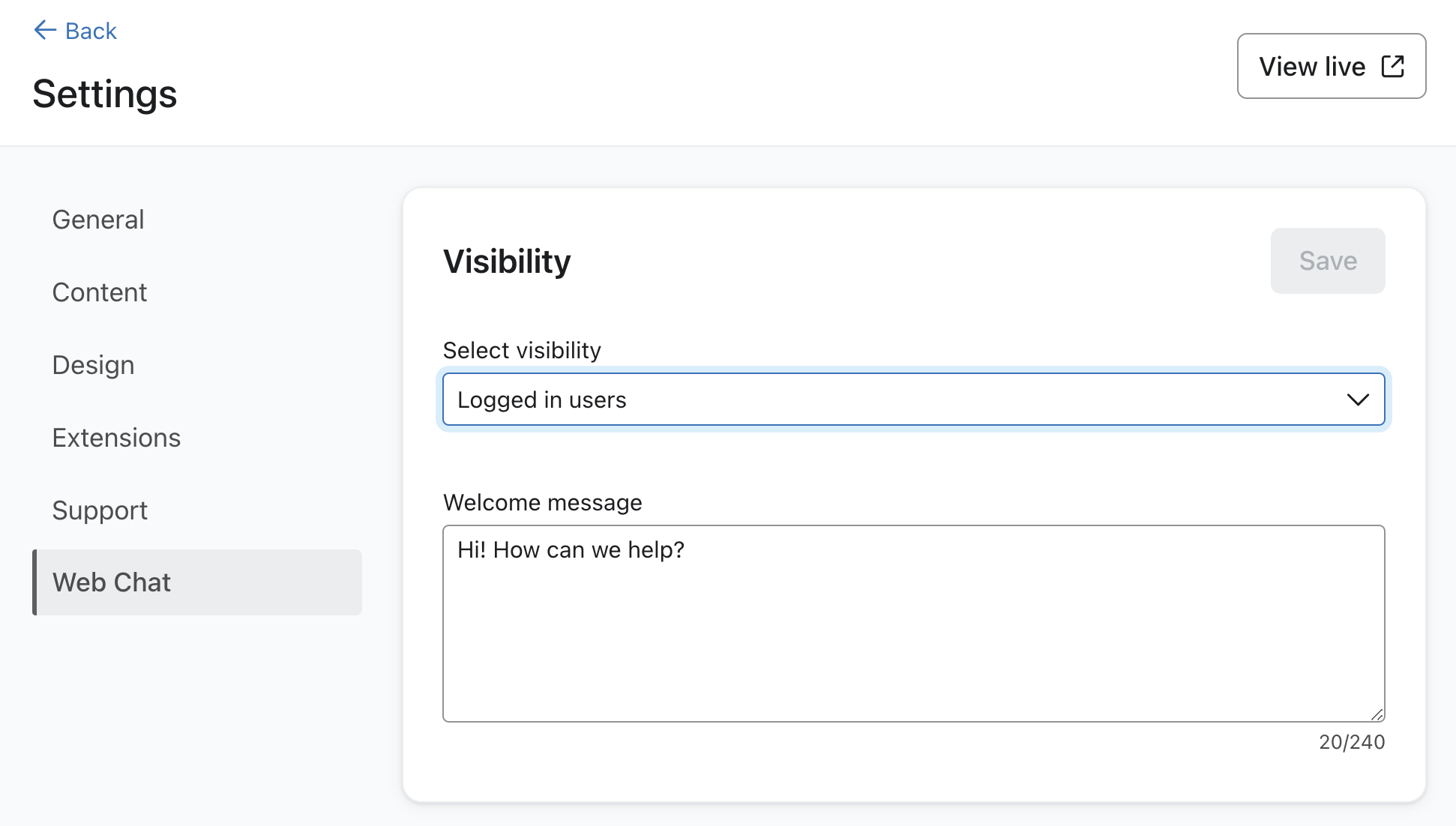Image resolution: width=1456 pixels, height=826 pixels.
Task: Click the General settings sidebar icon
Action: 98,219
